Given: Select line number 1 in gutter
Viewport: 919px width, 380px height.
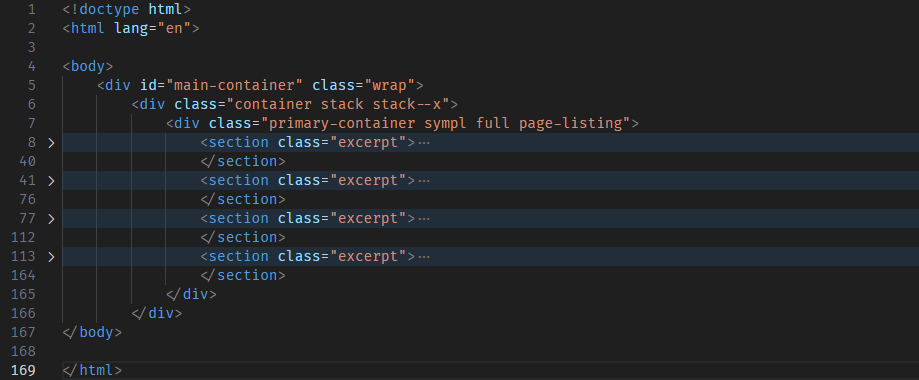Looking at the screenshot, I should coord(31,10).
